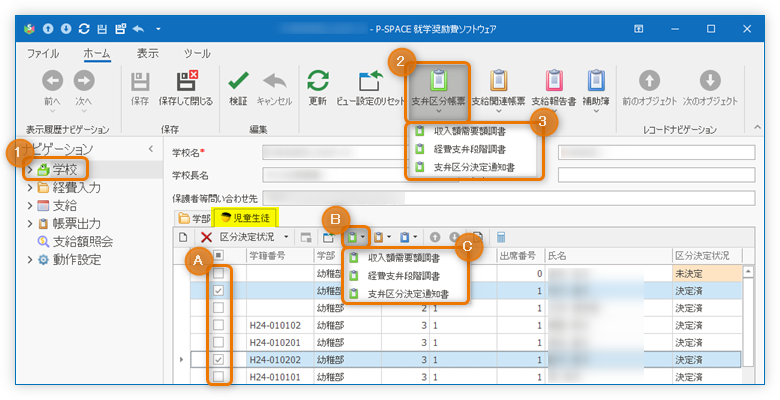Tick the checkbox in the 未決定 row
780x400 pixels.
(218, 273)
